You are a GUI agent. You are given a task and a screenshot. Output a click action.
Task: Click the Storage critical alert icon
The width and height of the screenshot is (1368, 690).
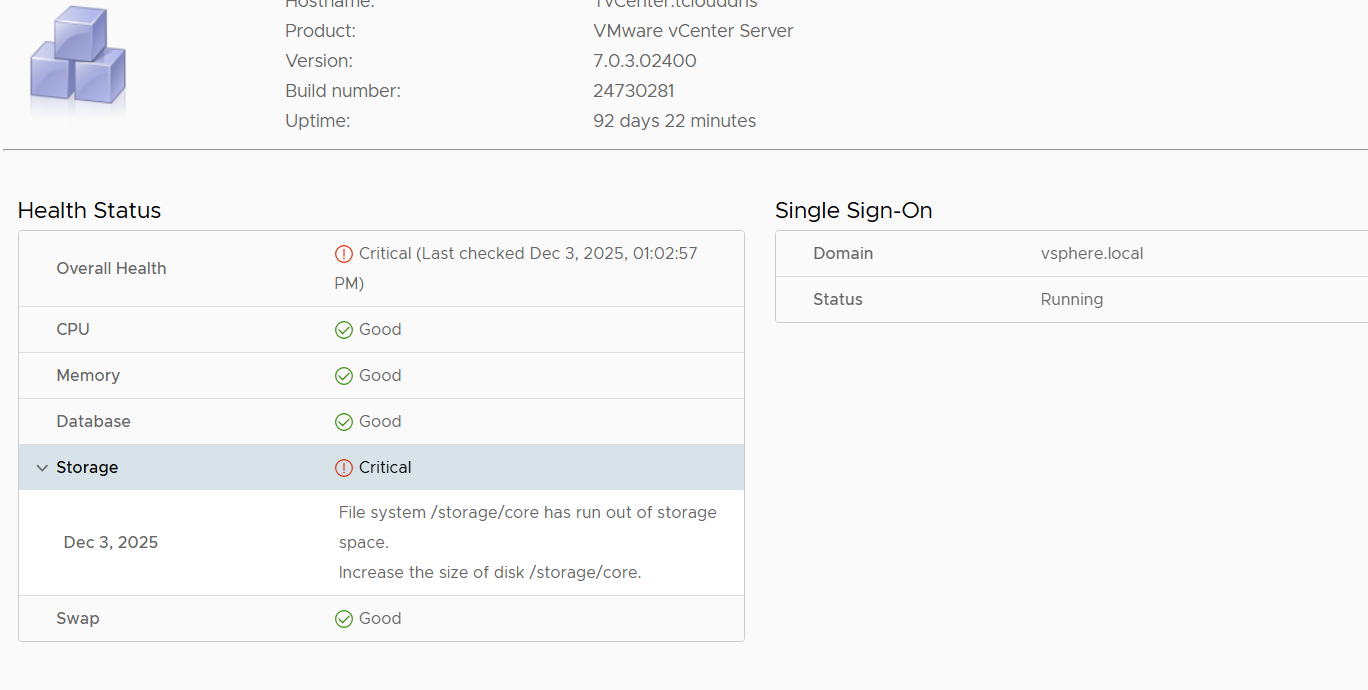tap(344, 468)
